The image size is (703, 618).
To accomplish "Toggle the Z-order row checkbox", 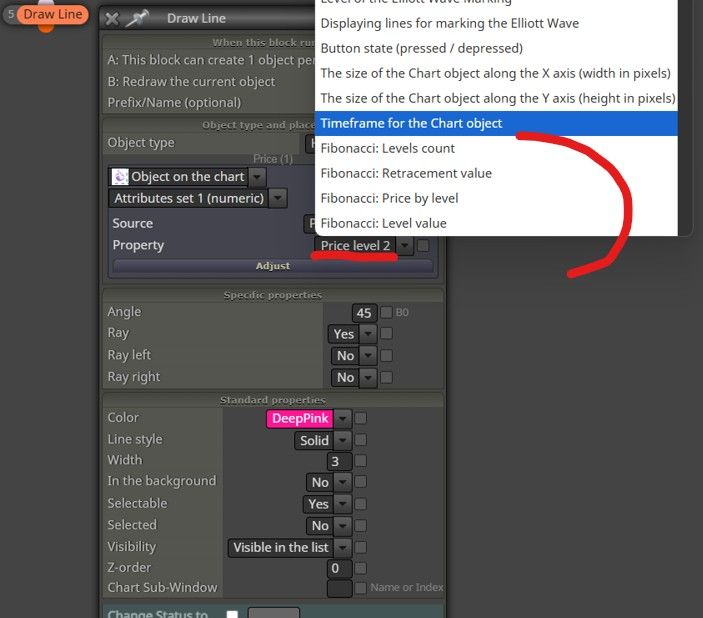I will click(x=360, y=568).
